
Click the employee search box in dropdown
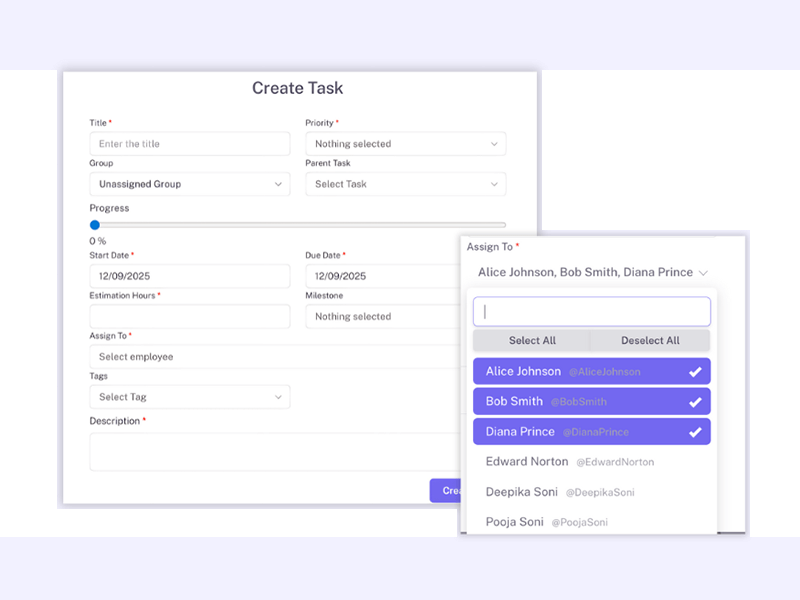[591, 312]
